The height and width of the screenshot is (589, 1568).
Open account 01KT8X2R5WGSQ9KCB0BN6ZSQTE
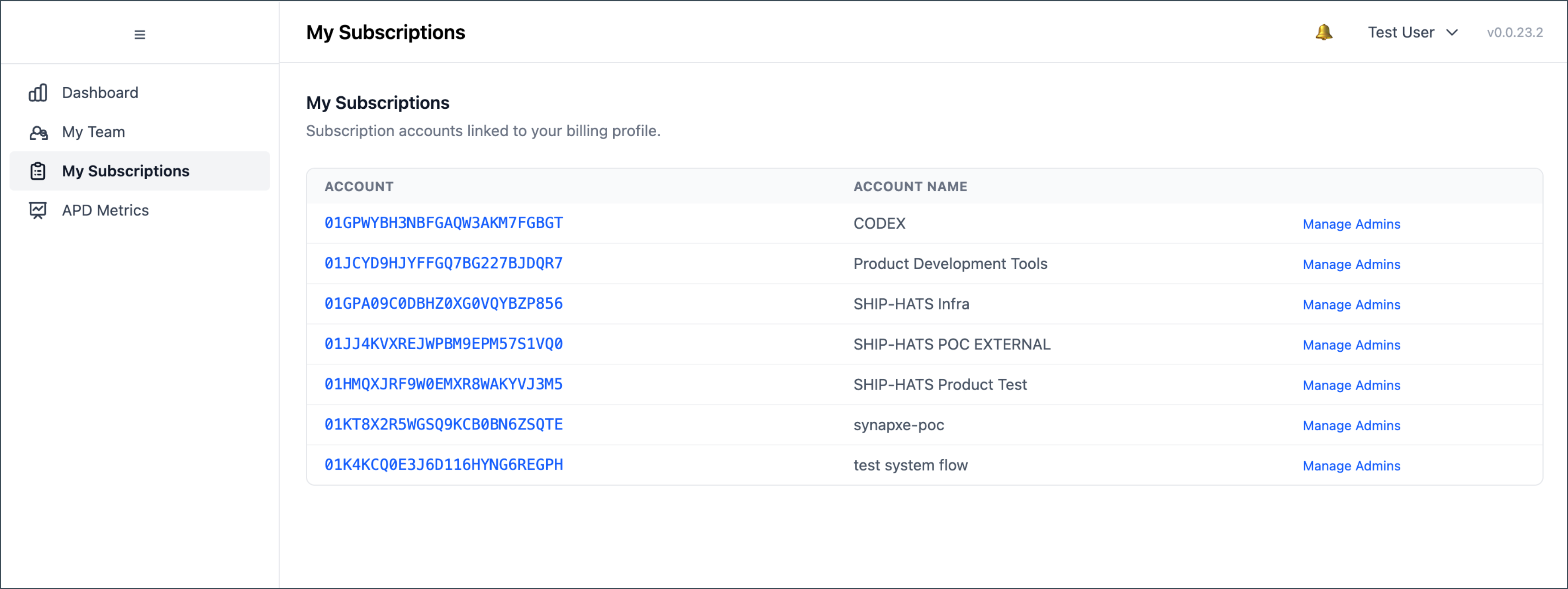[x=443, y=425]
